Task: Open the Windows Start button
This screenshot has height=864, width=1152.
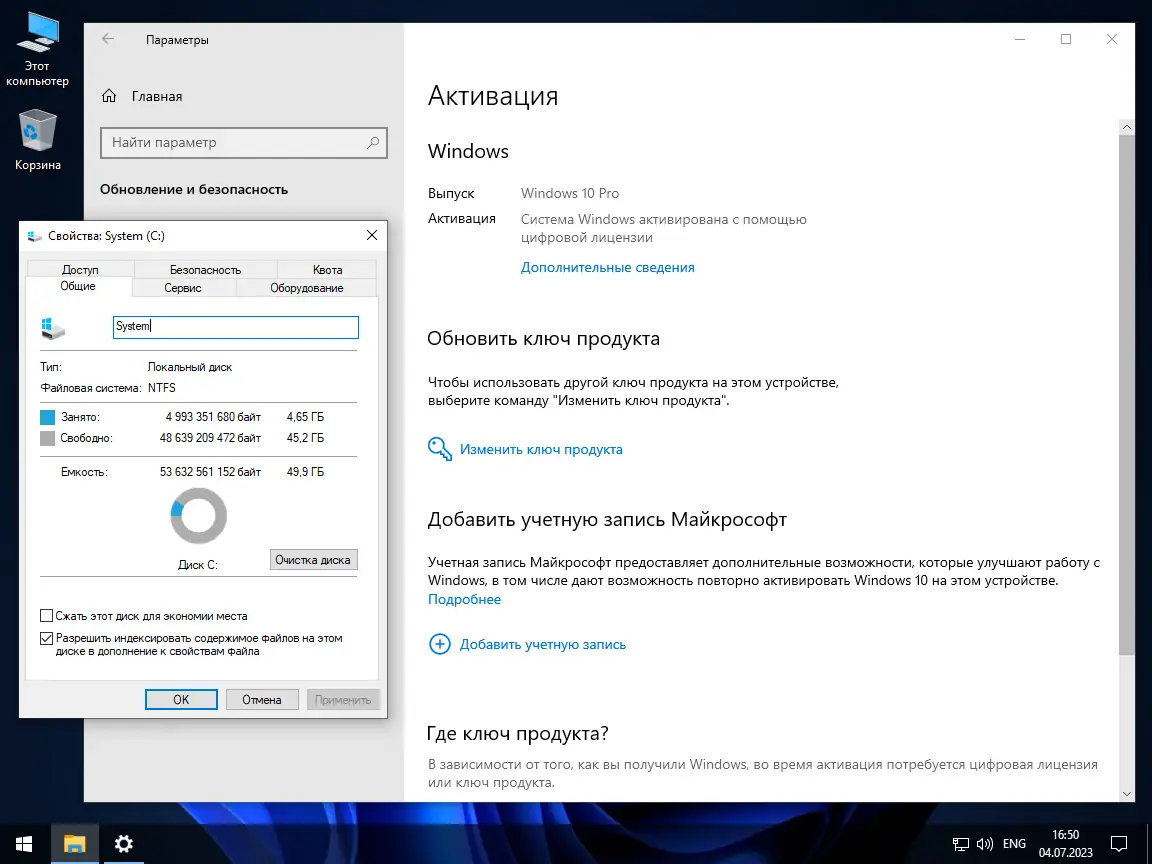Action: tap(24, 843)
